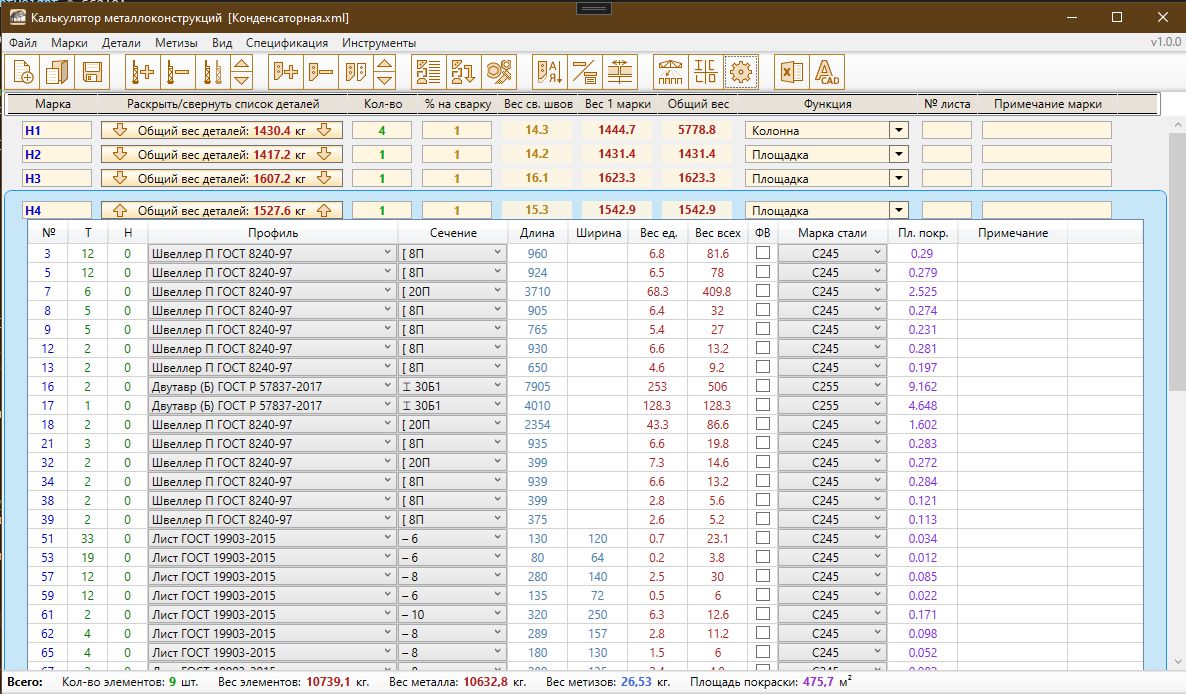Delete the detail (plate minus icon)
Screen dimensions: 1186x694
coord(321,73)
